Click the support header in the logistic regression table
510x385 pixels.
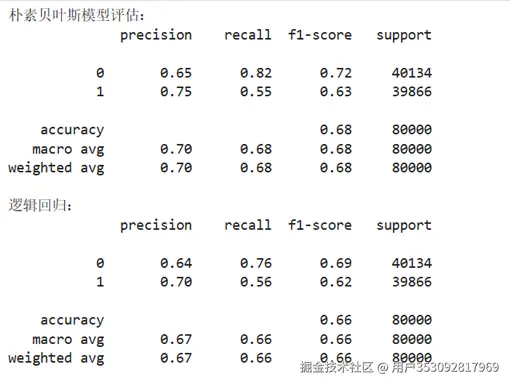point(404,226)
